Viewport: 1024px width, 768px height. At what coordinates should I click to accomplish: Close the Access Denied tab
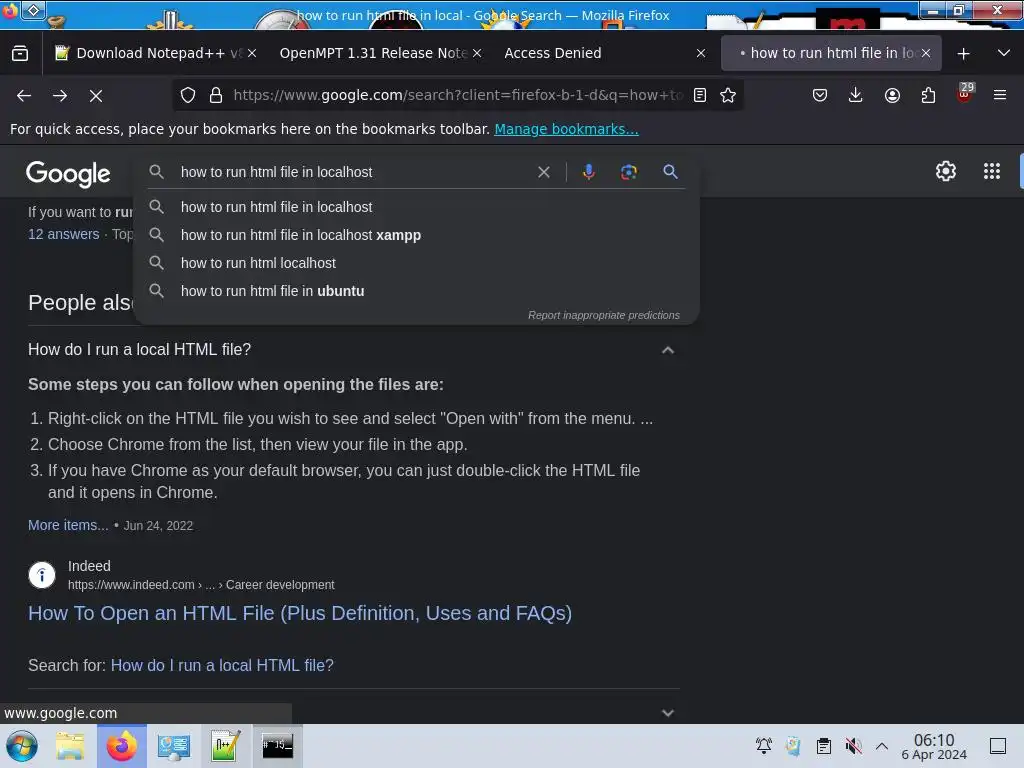[x=701, y=54]
